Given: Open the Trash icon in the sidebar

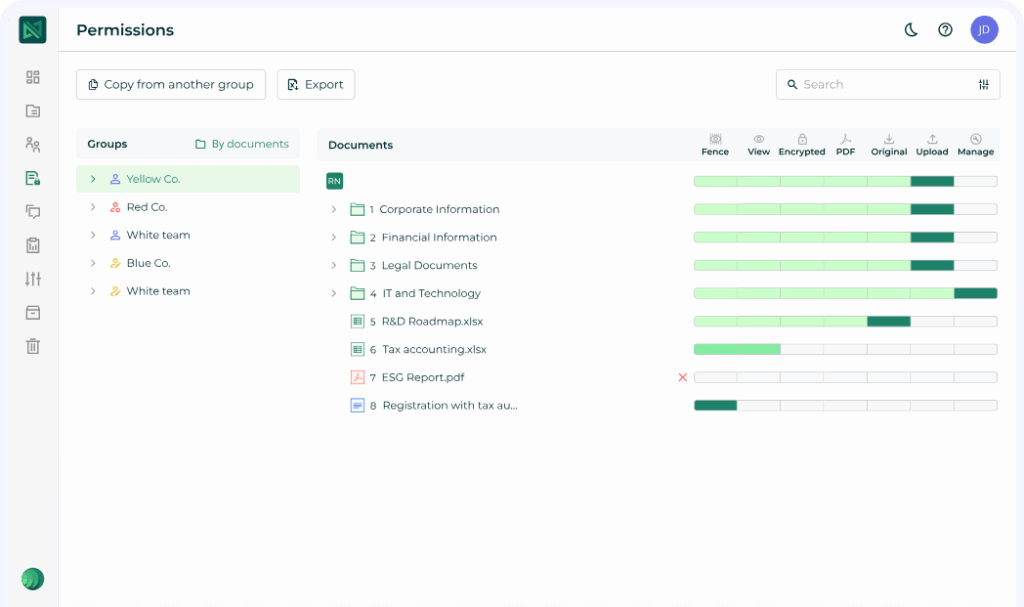Looking at the screenshot, I should point(32,346).
